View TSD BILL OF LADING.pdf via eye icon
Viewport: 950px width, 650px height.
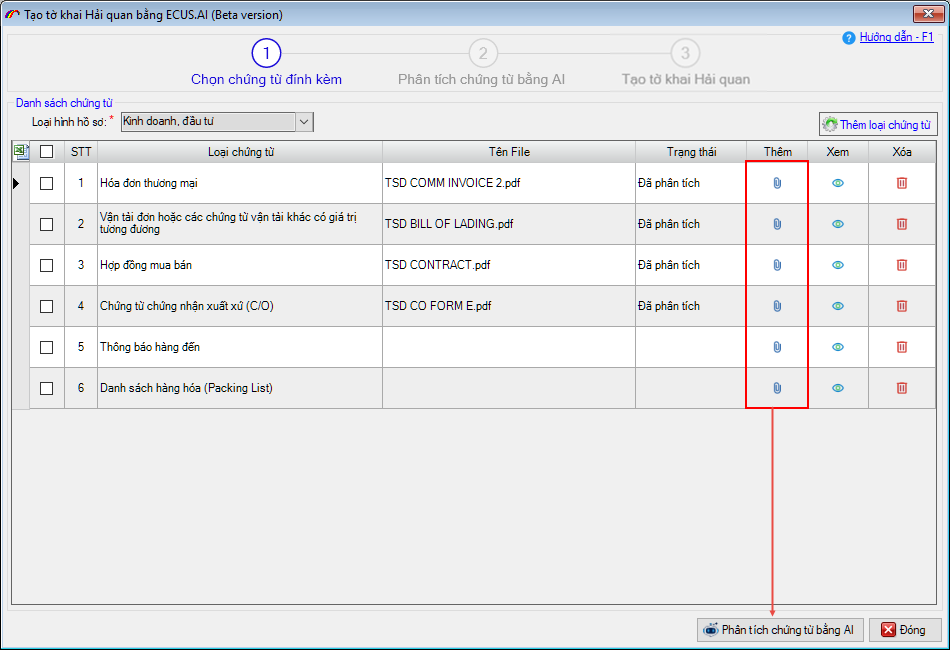tap(838, 224)
